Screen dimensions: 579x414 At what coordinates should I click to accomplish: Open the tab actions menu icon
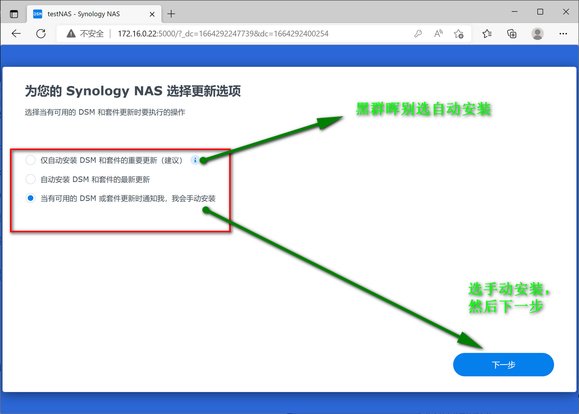pyautogui.click(x=14, y=14)
